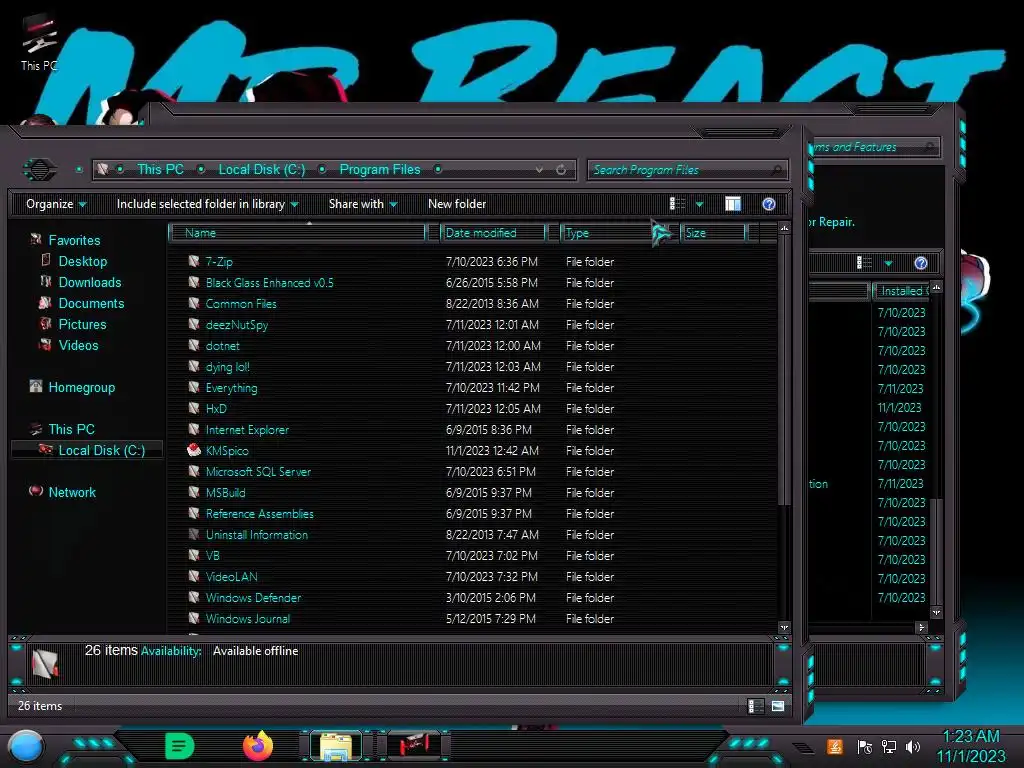Open Desktop in the Favorites list
The width and height of the screenshot is (1024, 768).
coord(82,261)
